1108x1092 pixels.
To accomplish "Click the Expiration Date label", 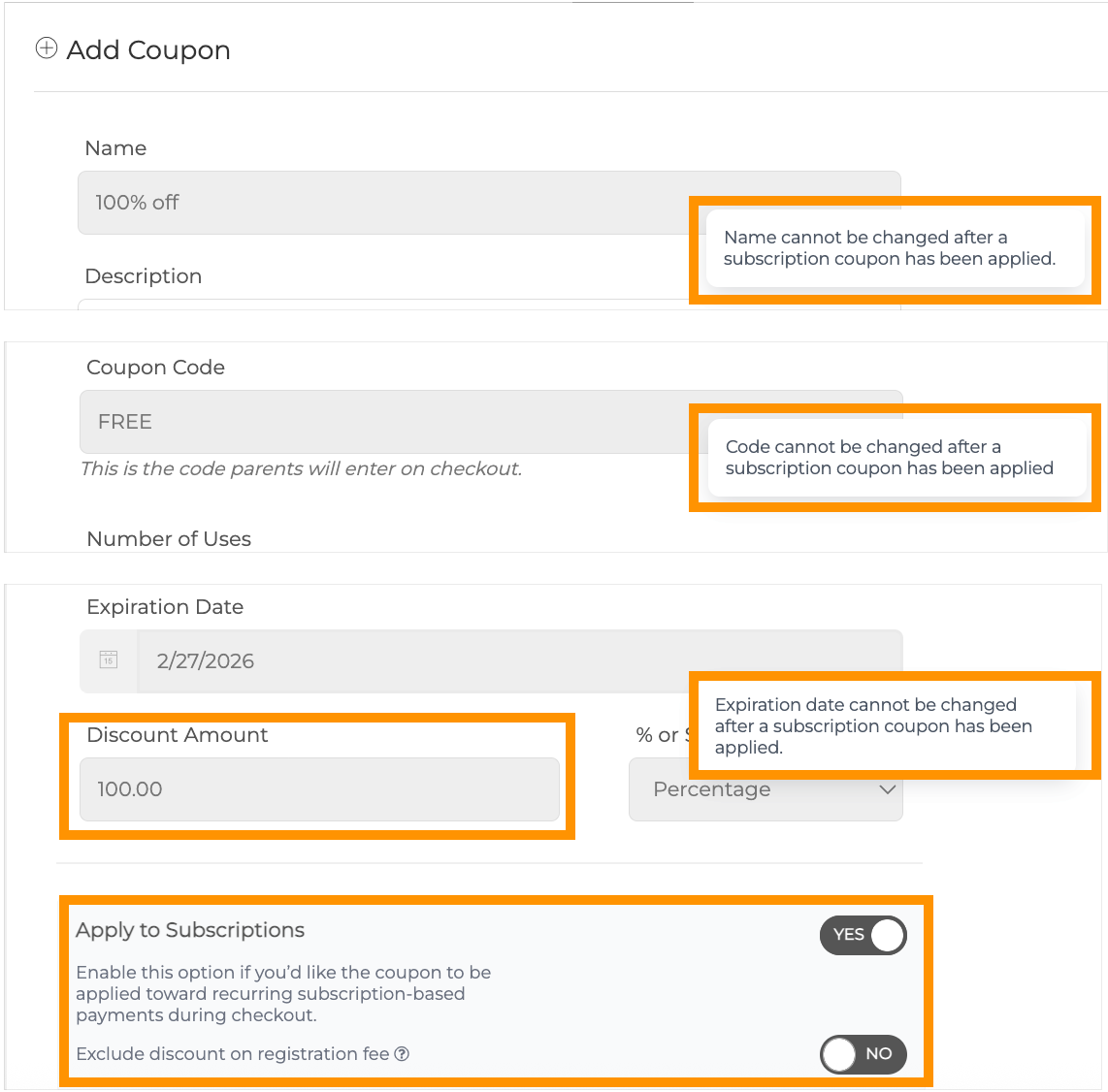I will pyautogui.click(x=165, y=607).
